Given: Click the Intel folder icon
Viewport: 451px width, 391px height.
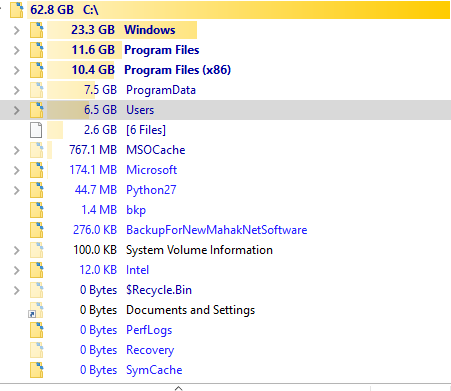Looking at the screenshot, I should click(37, 270).
